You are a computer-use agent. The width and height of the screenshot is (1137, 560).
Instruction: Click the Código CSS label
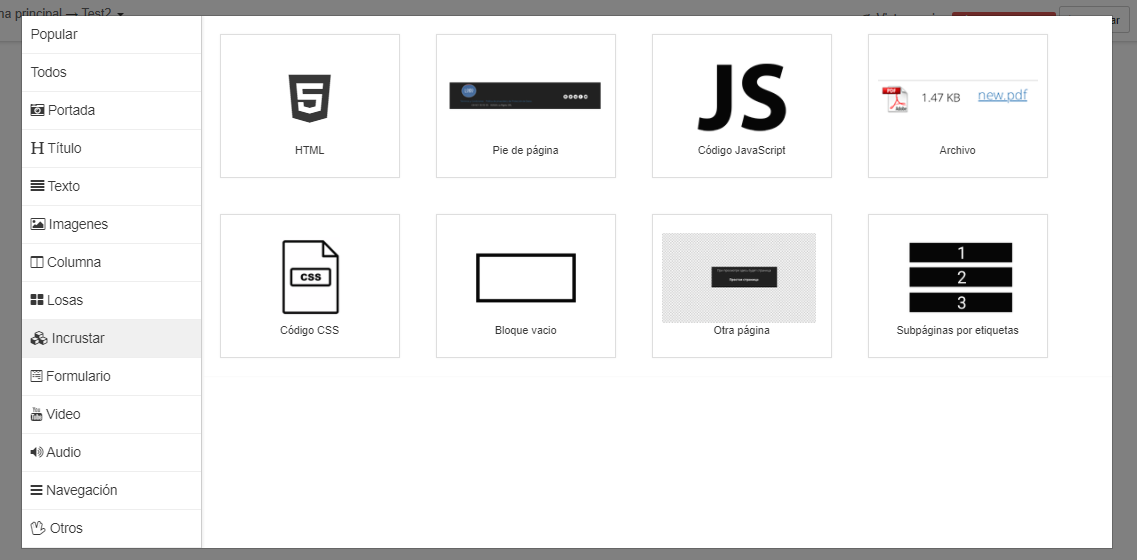[310, 331]
